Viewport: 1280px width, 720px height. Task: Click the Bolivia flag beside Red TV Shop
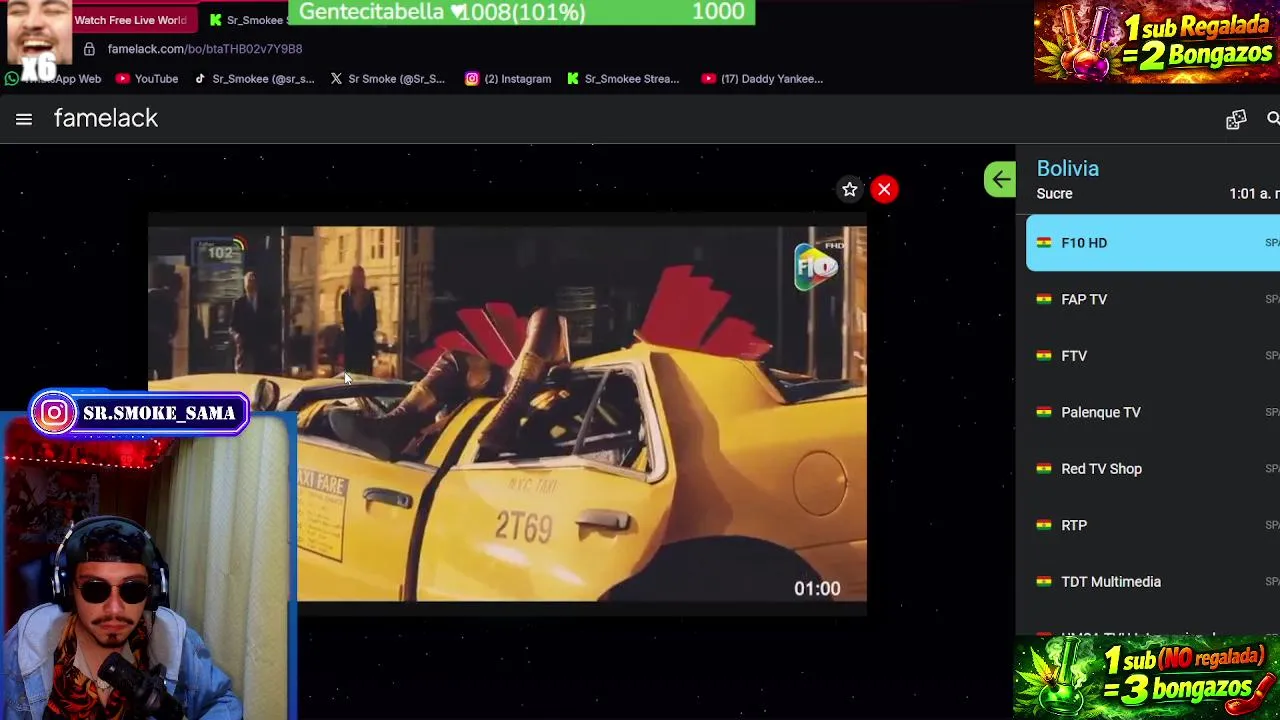(x=1043, y=469)
